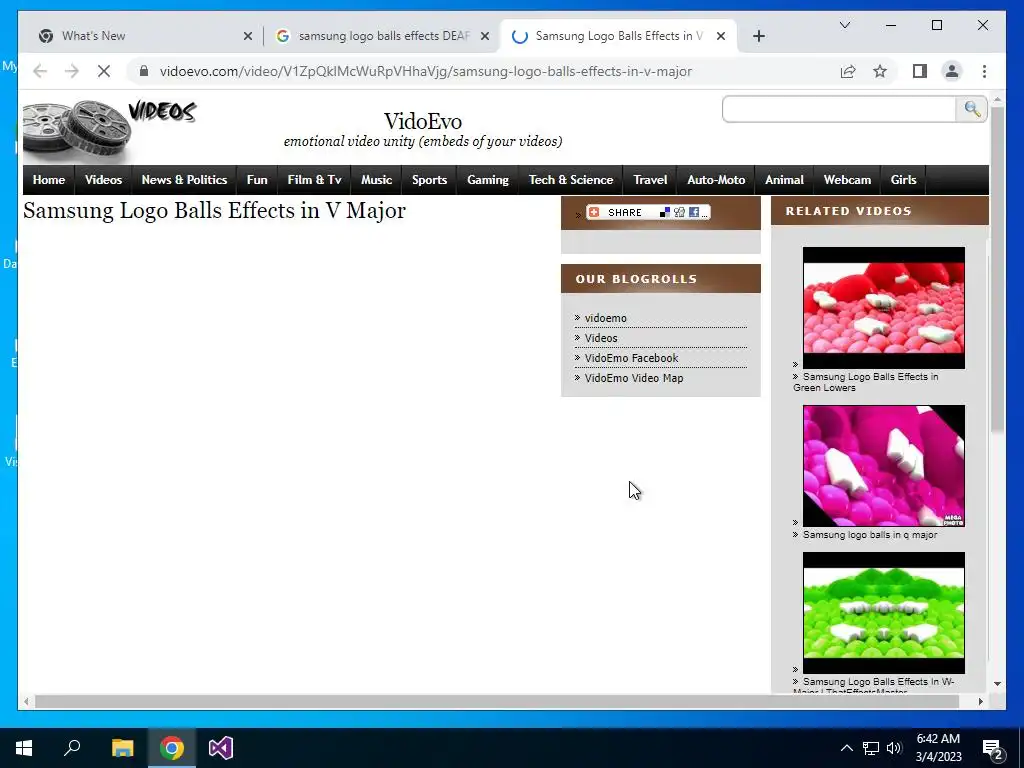
Task: Open the notification center
Action: pyautogui.click(x=993, y=749)
